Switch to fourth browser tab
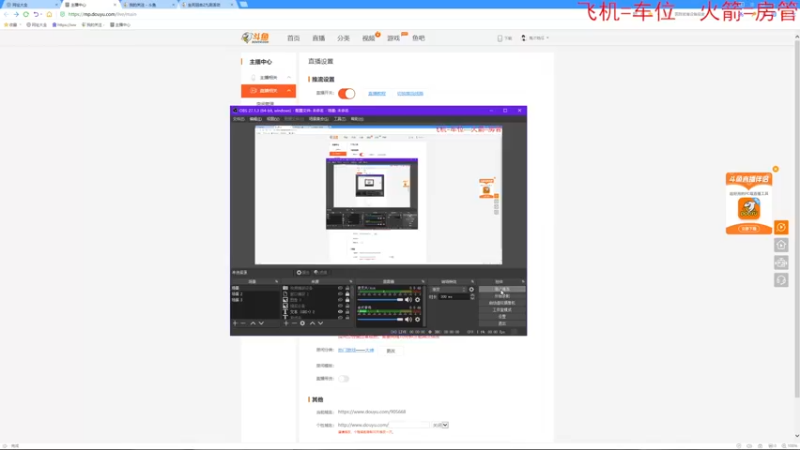This screenshot has height=450, width=800. pos(207,5)
